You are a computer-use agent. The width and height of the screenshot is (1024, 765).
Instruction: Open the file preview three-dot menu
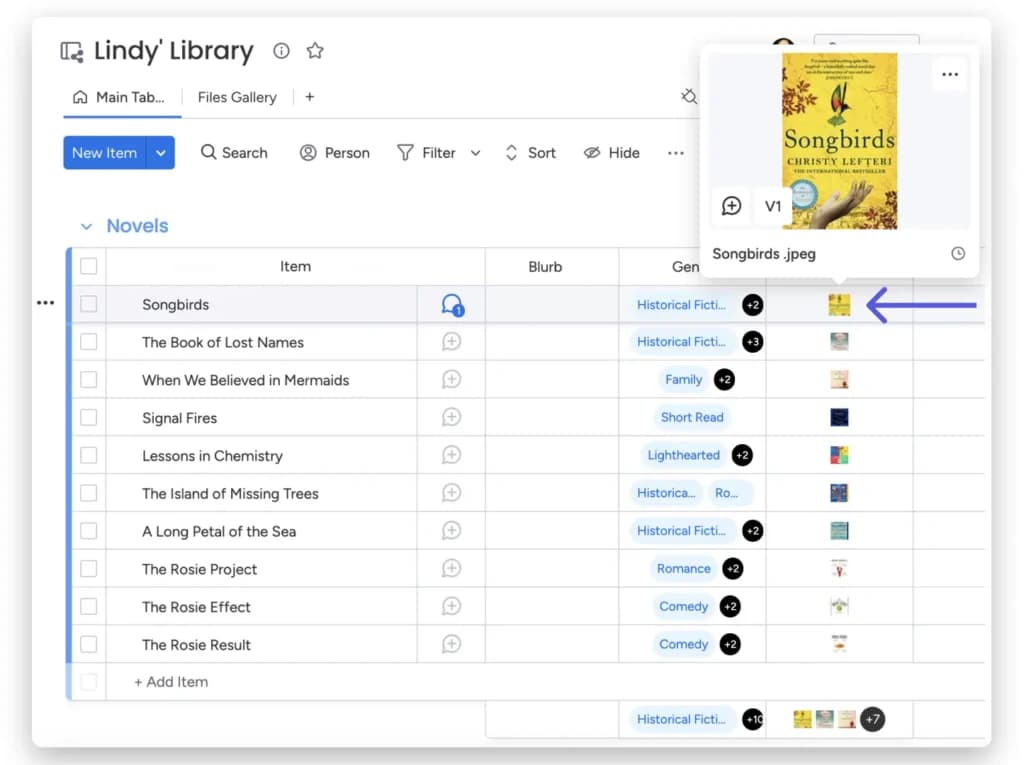[950, 74]
